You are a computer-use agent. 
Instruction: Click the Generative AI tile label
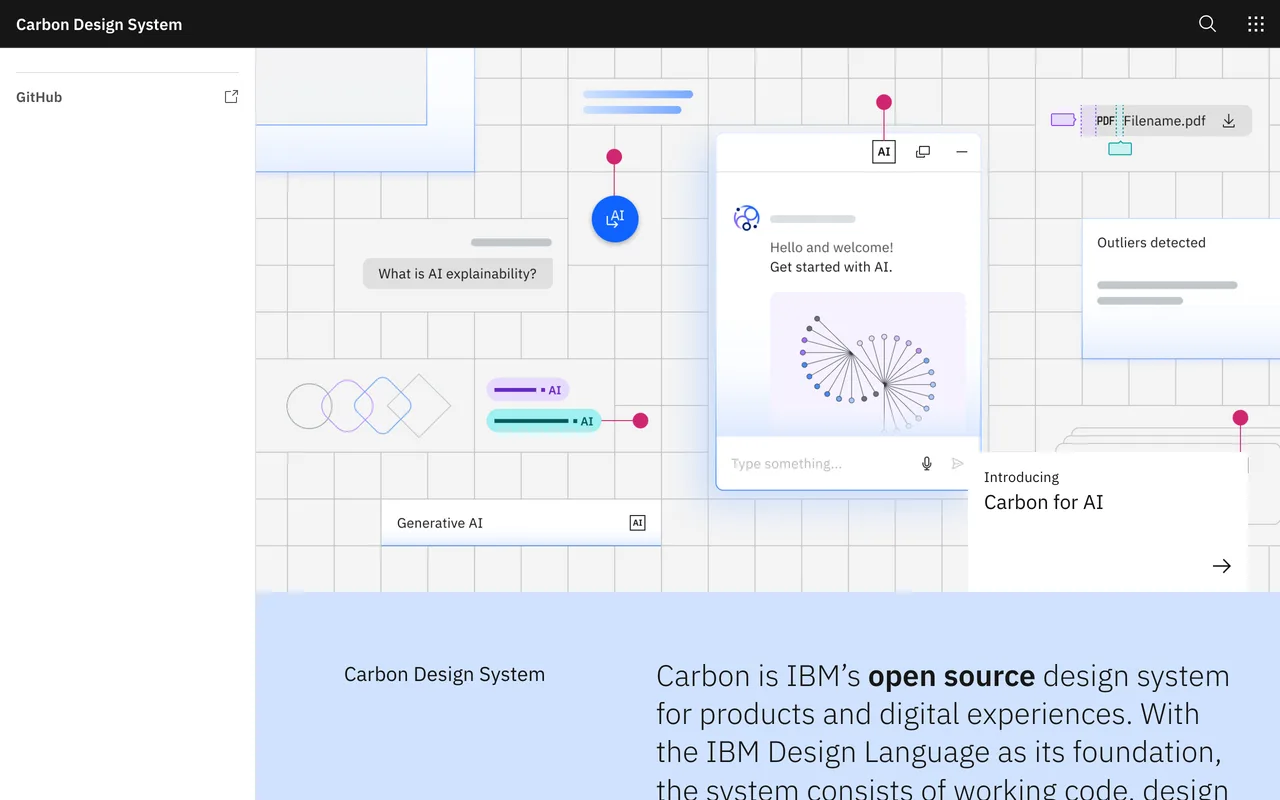pyautogui.click(x=440, y=523)
